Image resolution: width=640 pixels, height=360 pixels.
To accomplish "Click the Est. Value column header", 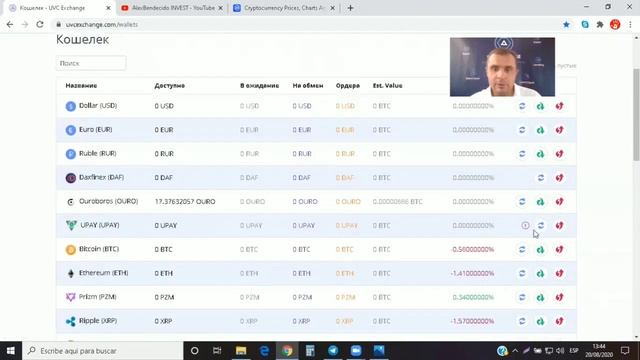I will [387, 86].
